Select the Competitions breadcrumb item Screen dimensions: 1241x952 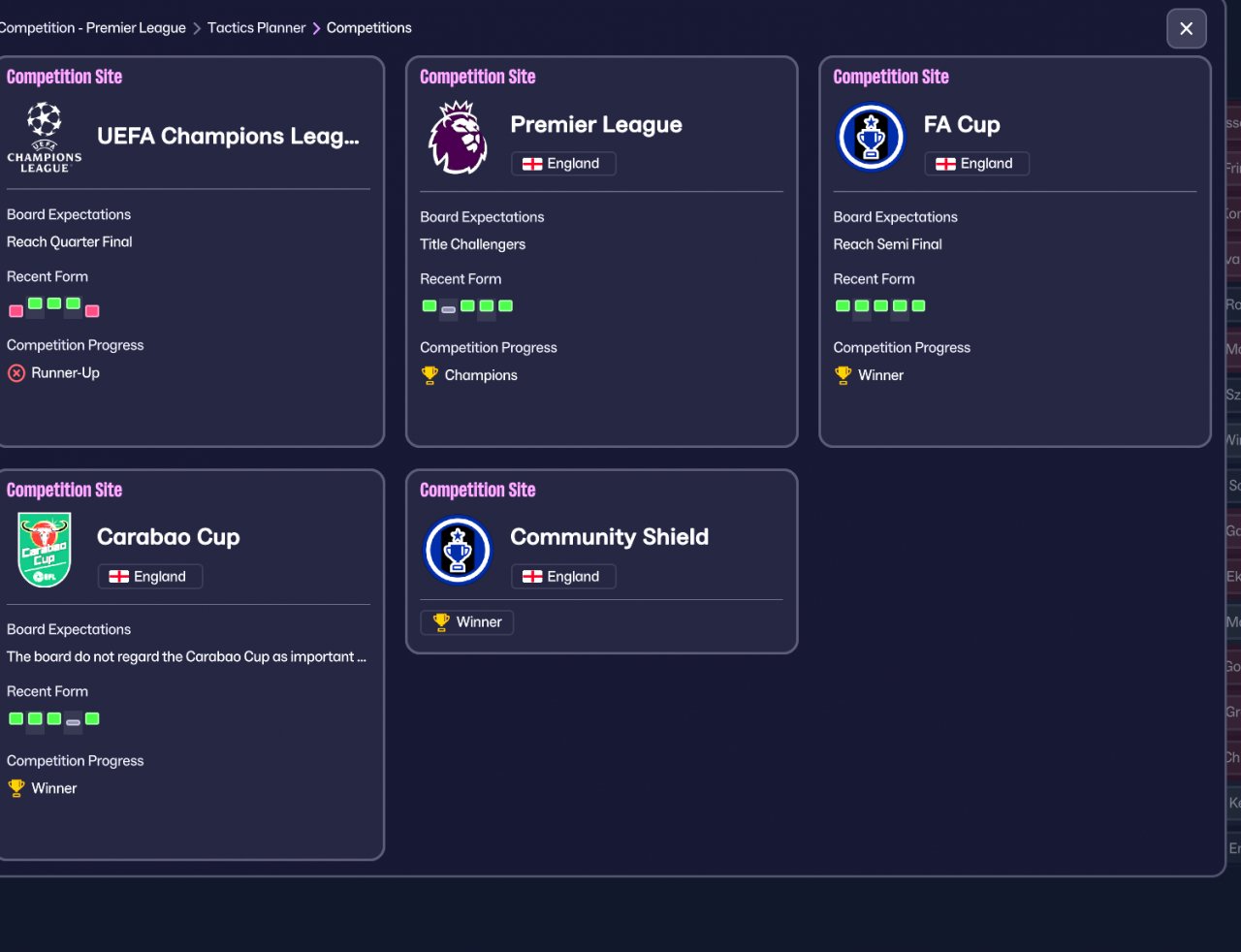pos(368,28)
